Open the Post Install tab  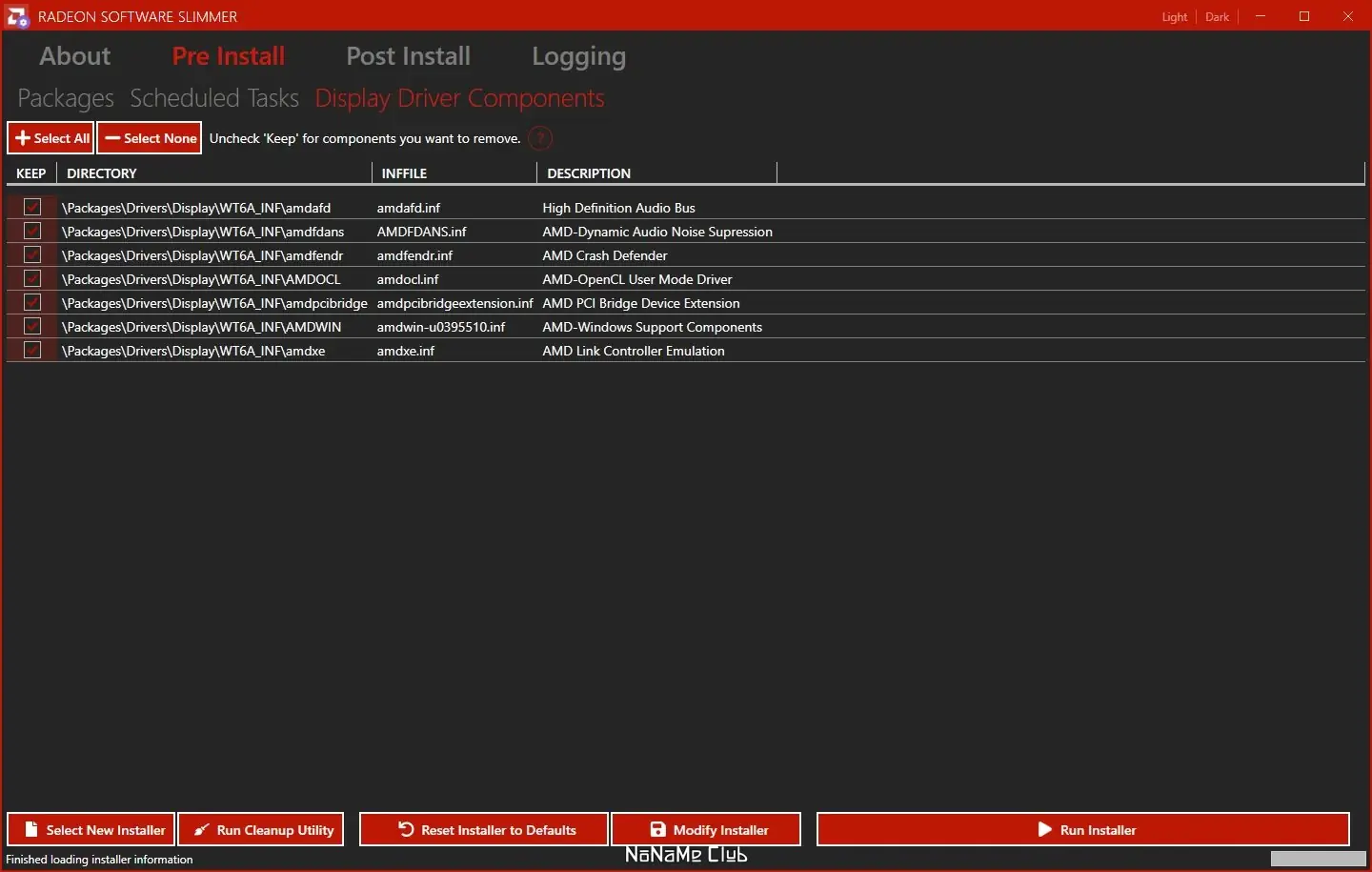[x=409, y=56]
